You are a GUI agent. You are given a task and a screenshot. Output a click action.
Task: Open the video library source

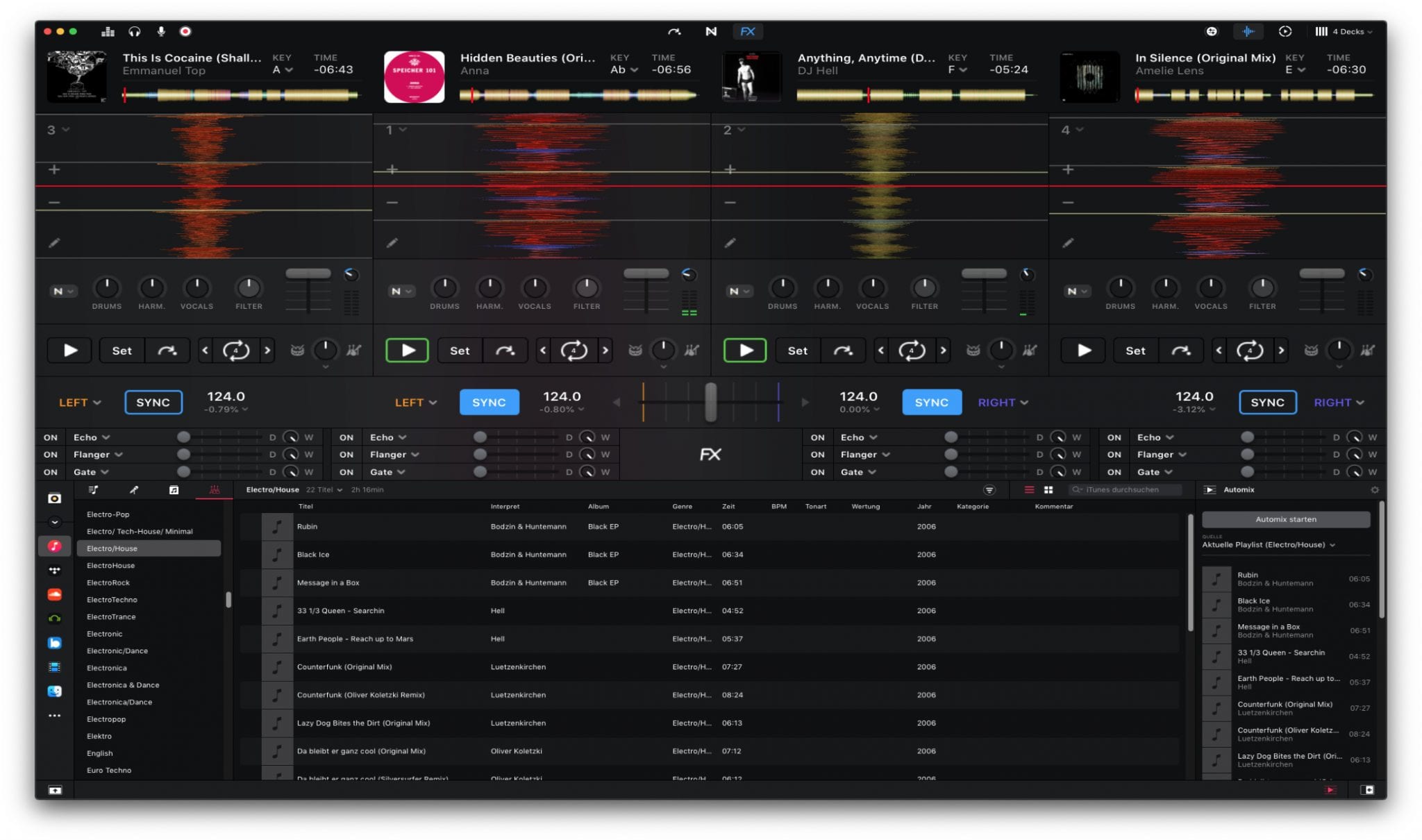(x=56, y=666)
